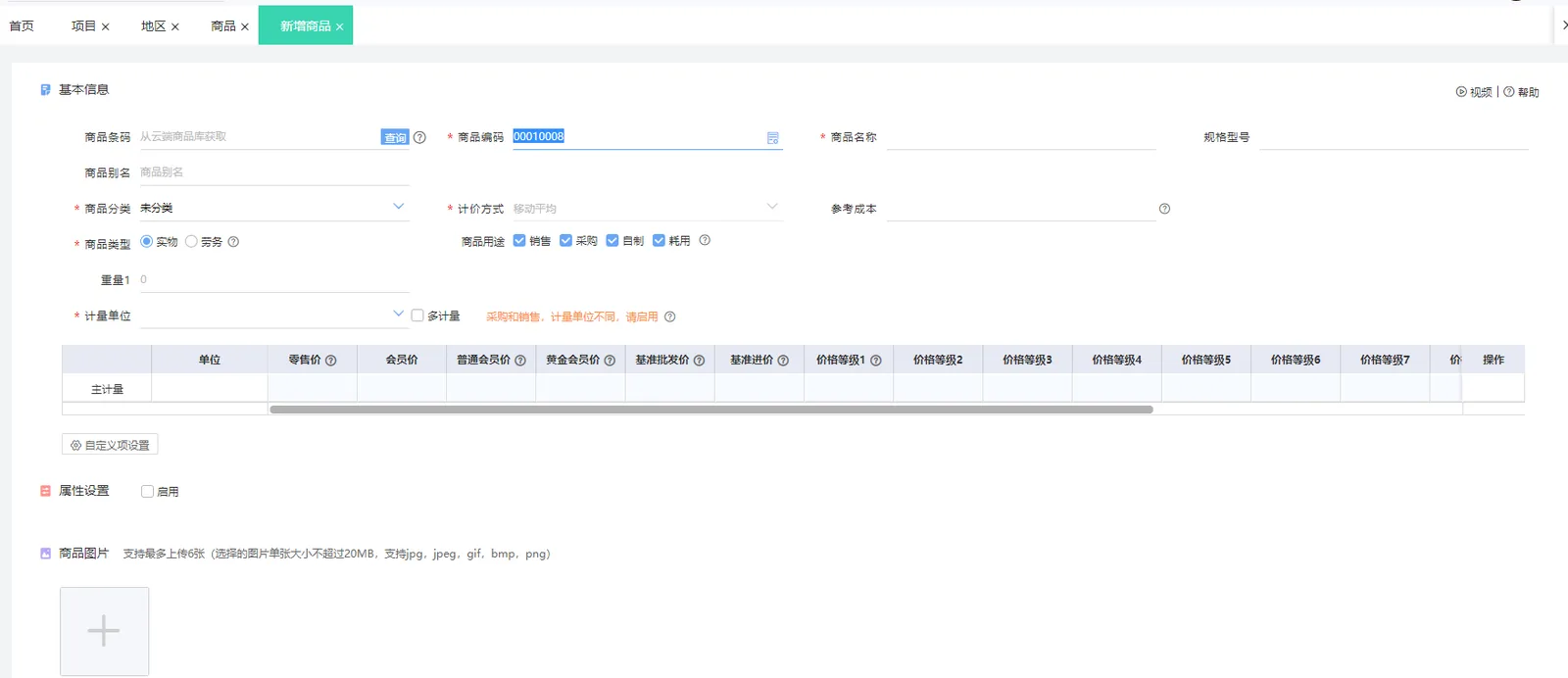Click the 重量1 input field
Viewport: 1568px width, 678px height.
click(274, 280)
